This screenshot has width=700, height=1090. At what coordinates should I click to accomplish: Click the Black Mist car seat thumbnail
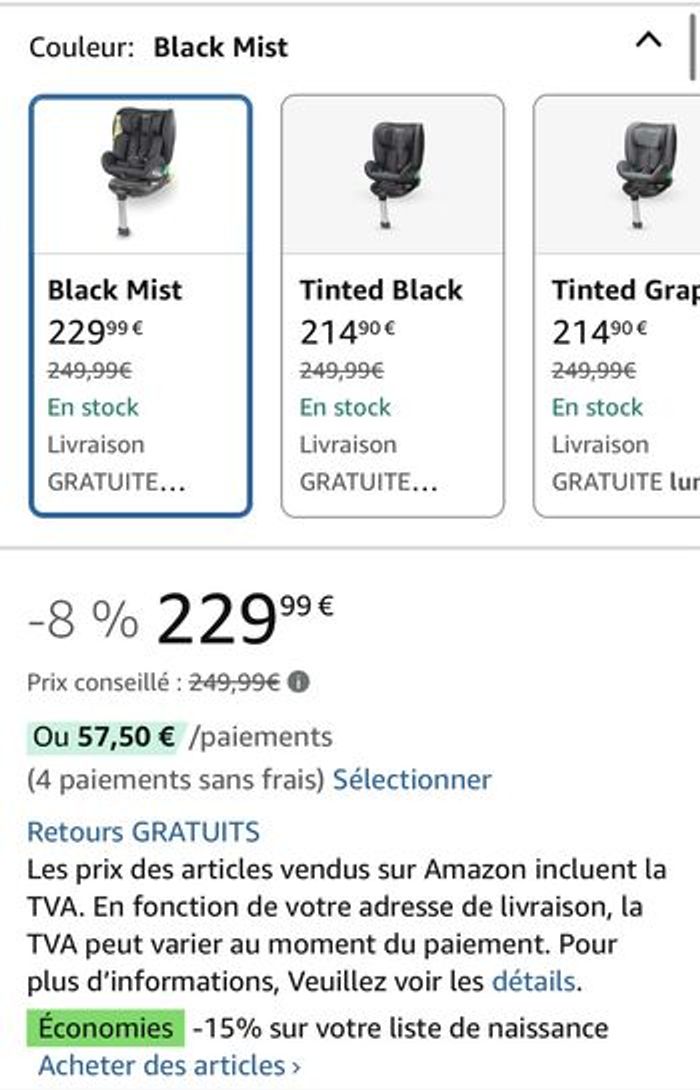141,172
